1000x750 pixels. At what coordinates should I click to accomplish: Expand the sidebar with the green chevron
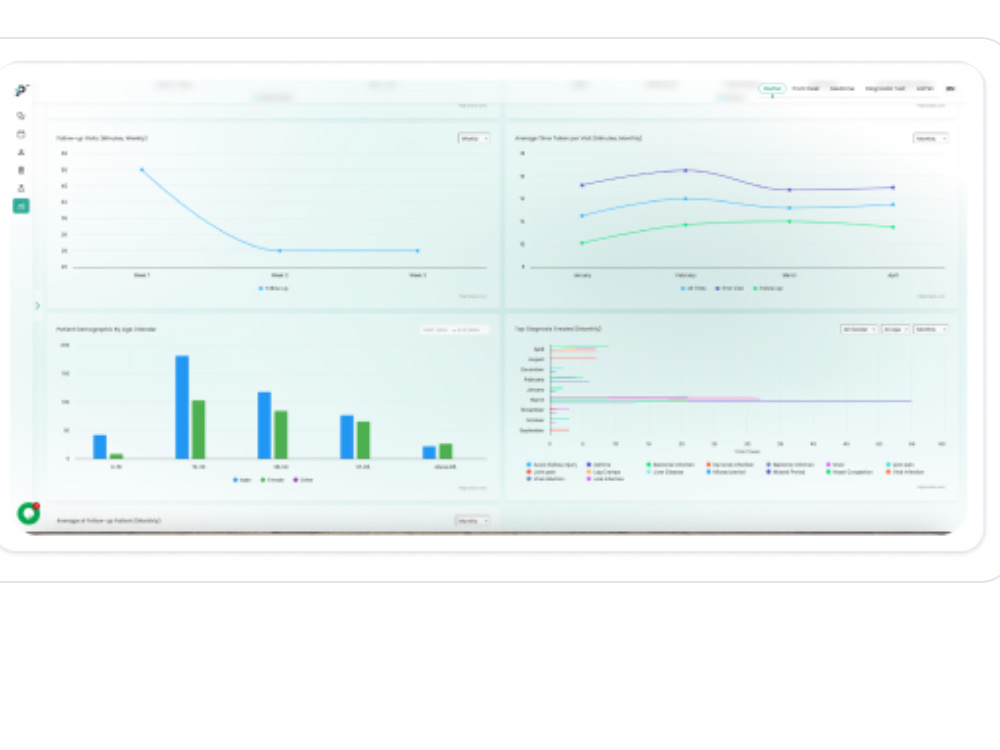tap(38, 306)
